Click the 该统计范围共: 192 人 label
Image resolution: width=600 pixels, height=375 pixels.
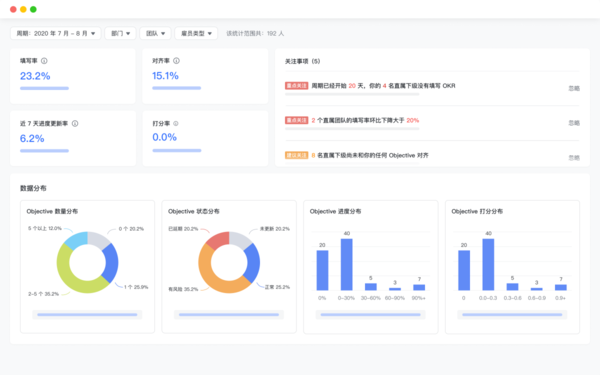click(255, 34)
